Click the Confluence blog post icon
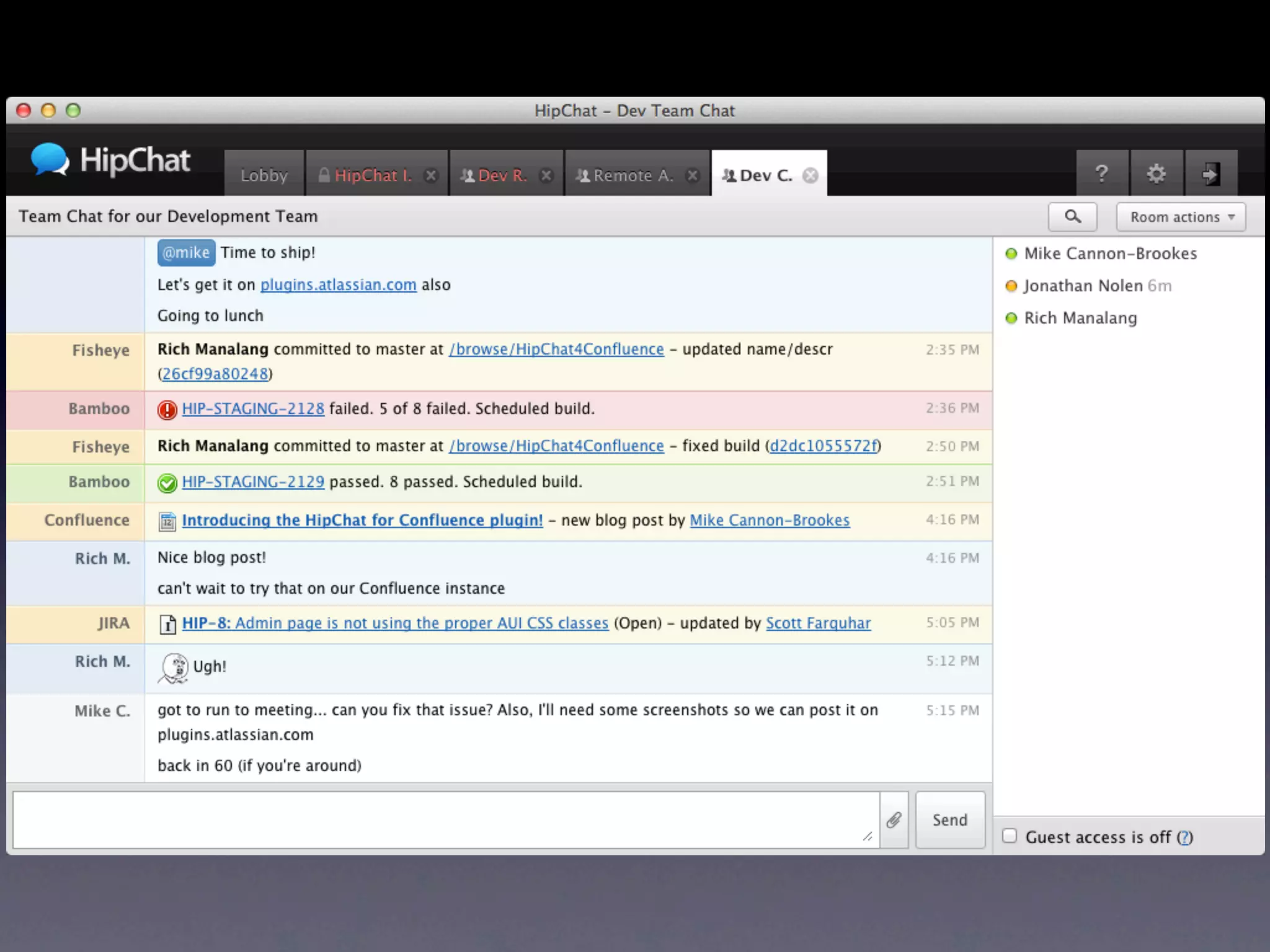This screenshot has height=952, width=1270. (x=167, y=521)
